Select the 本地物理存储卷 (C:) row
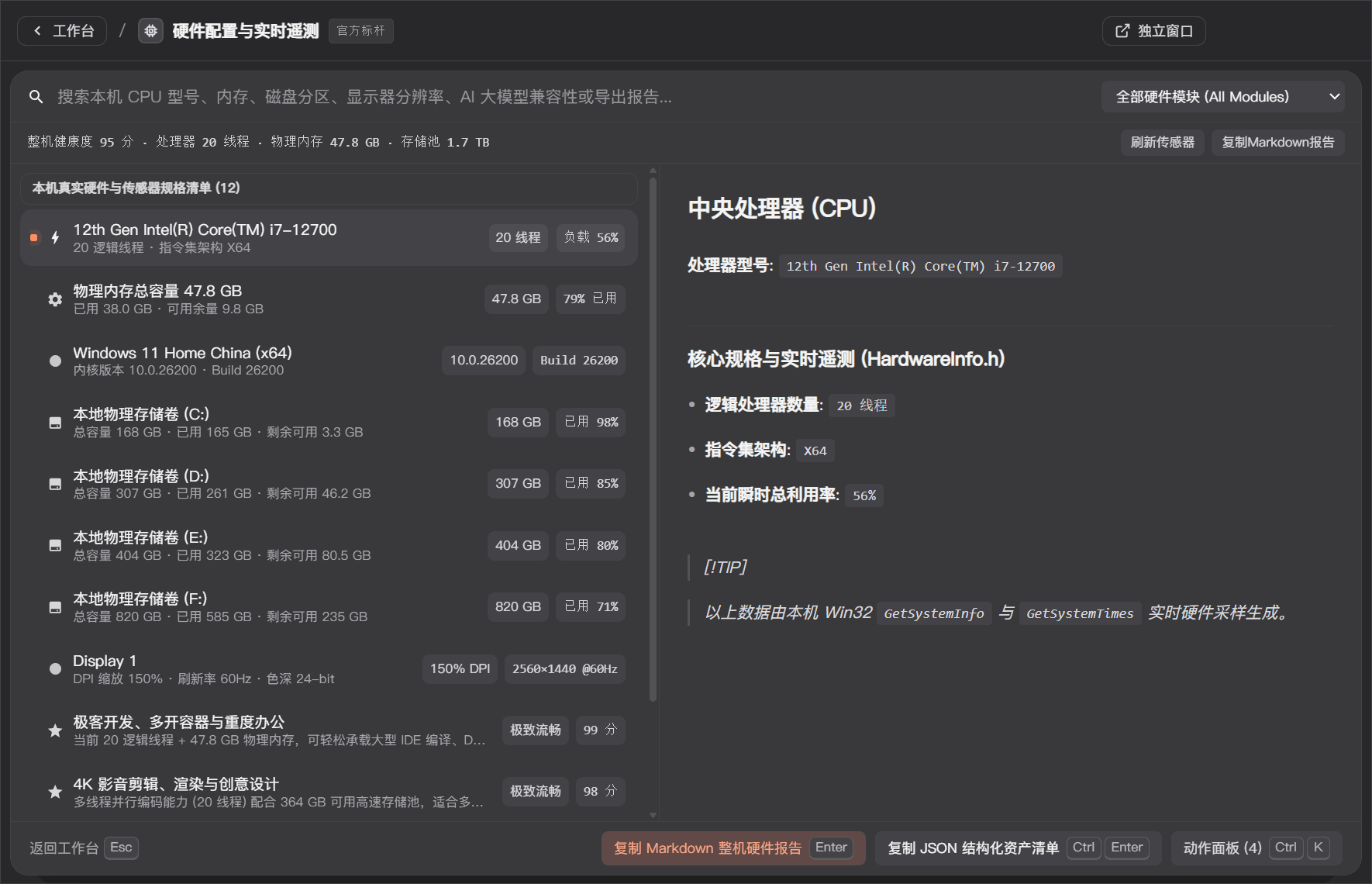The width and height of the screenshot is (1372, 884). click(x=329, y=423)
